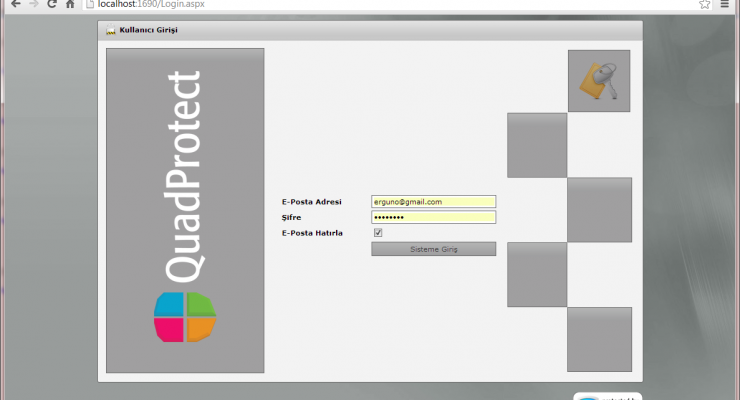Image resolution: width=740 pixels, height=400 pixels.
Task: Click the QuadProtect colored logo
Action: 185,317
